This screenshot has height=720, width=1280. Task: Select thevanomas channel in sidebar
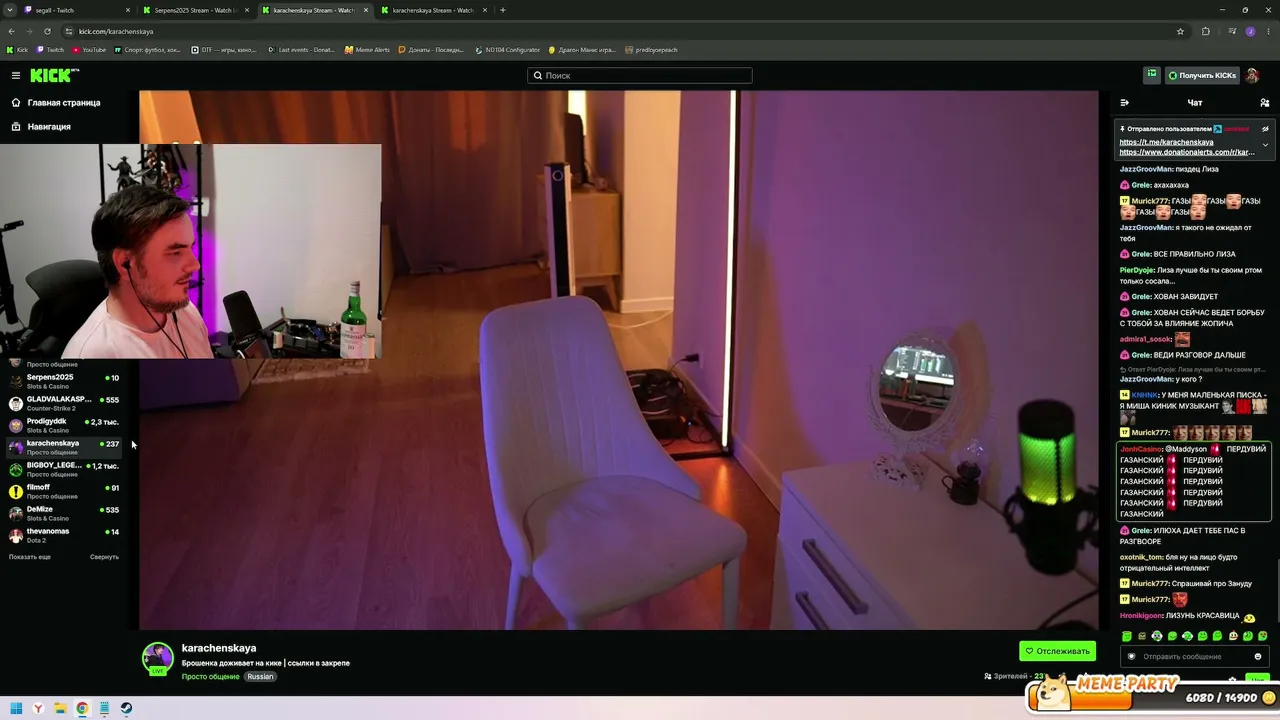[65, 535]
